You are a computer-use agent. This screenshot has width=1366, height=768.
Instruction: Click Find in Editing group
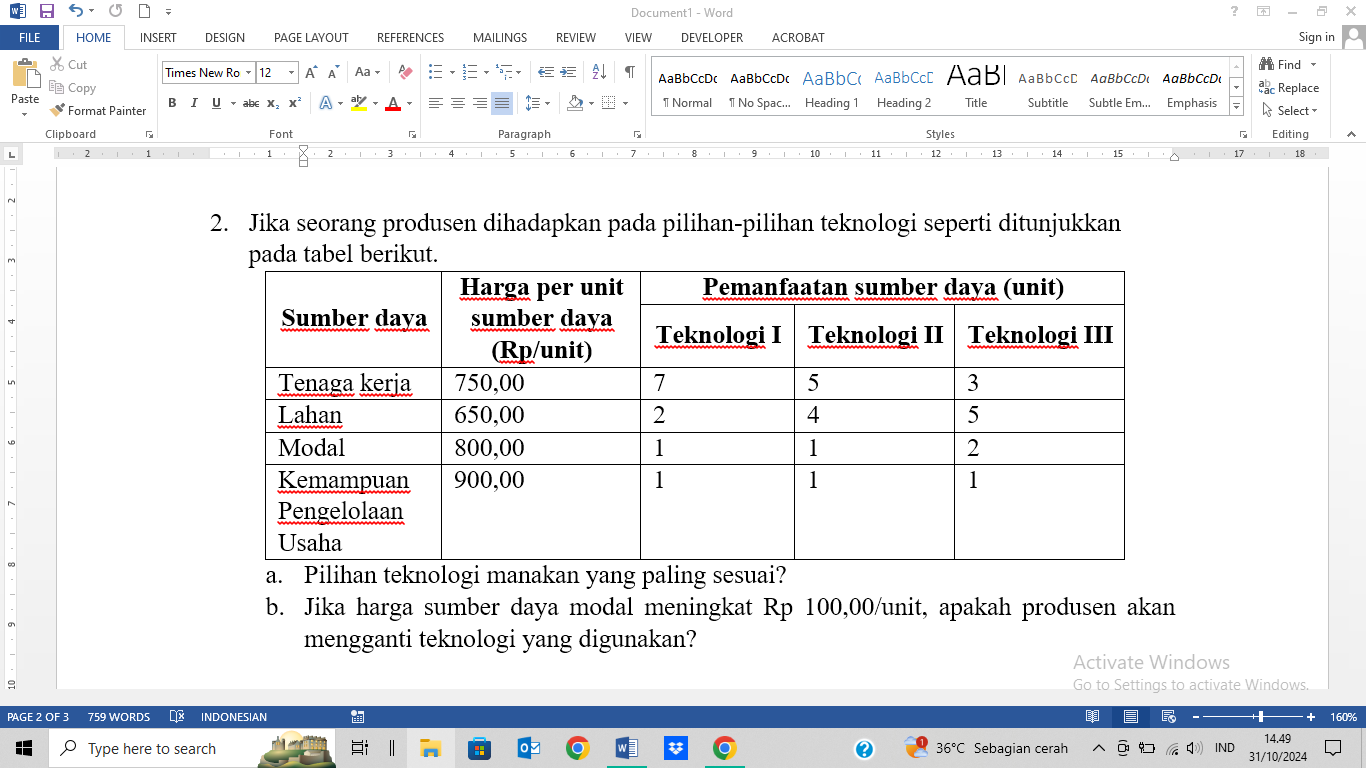tap(1282, 64)
